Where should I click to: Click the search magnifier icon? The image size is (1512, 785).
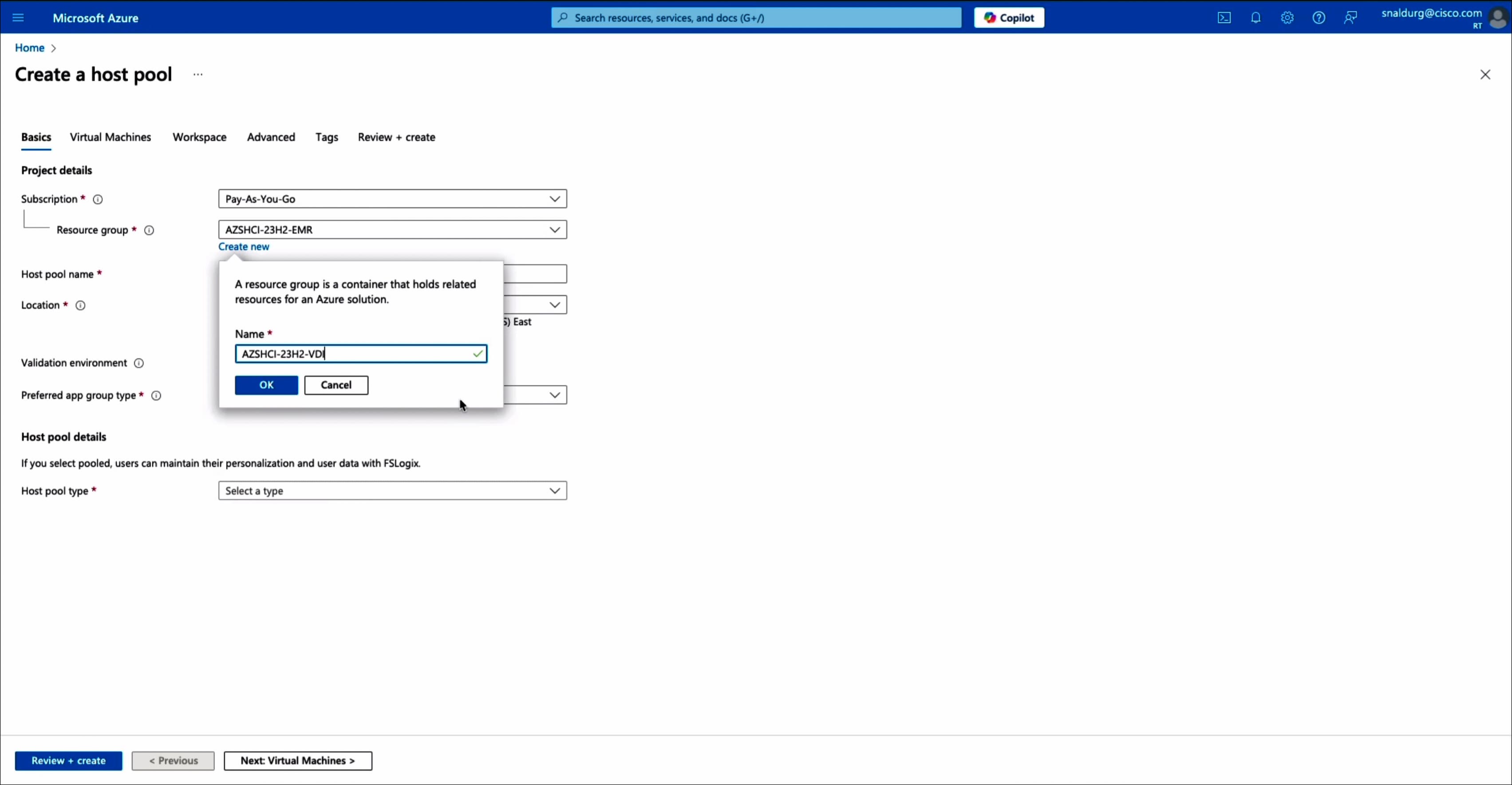(562, 18)
